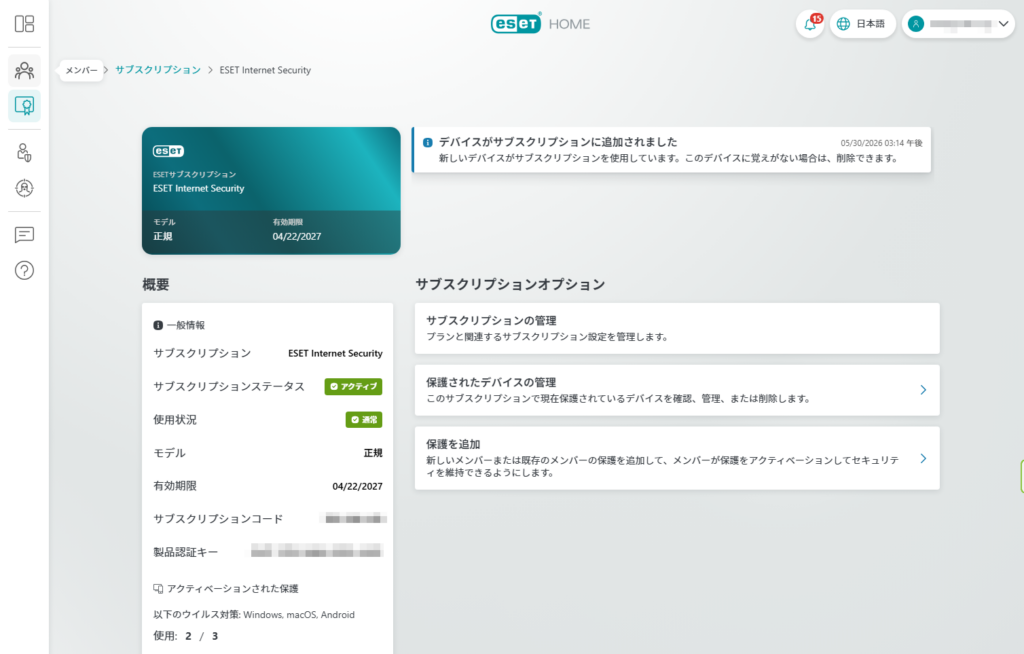Screen dimensions: 1024x654
Task: Select the Subscriptions certificate icon in sidebar
Action: [24, 105]
